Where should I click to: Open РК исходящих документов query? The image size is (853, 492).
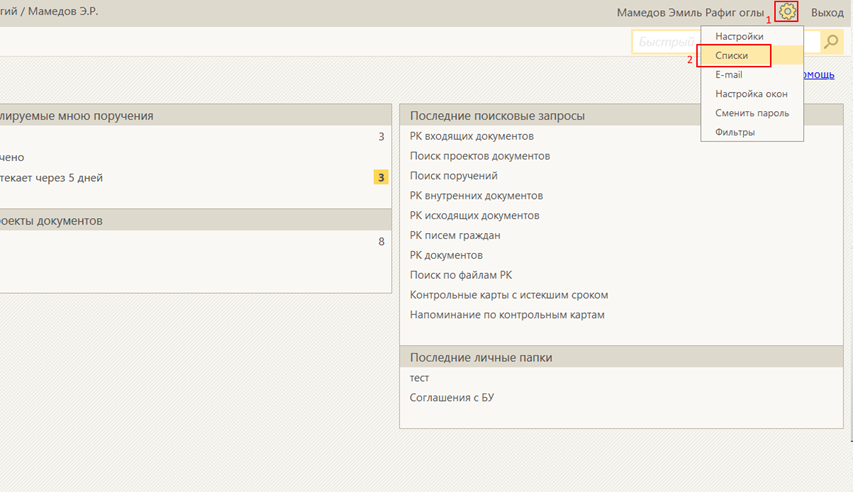[x=474, y=215]
